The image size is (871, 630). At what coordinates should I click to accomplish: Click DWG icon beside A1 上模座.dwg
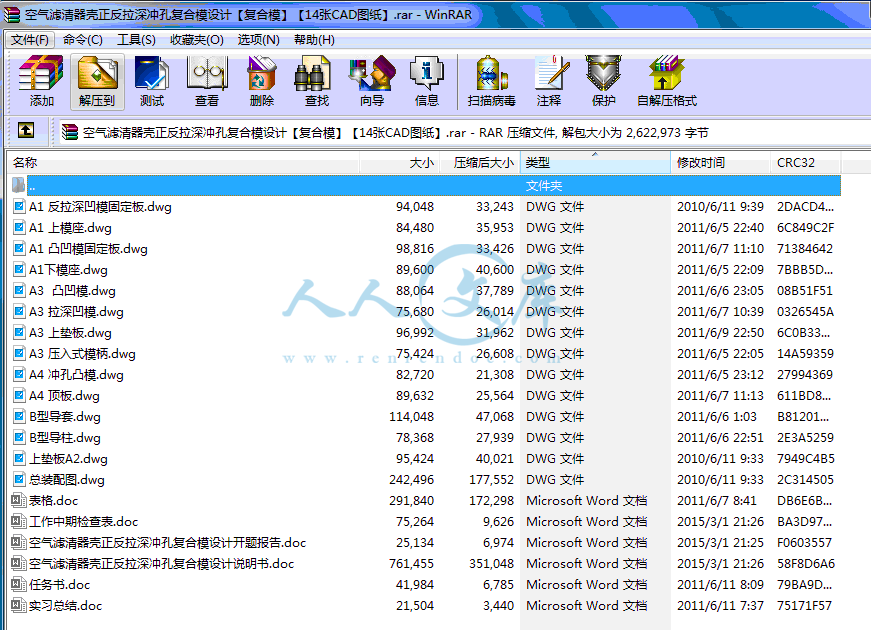19,227
